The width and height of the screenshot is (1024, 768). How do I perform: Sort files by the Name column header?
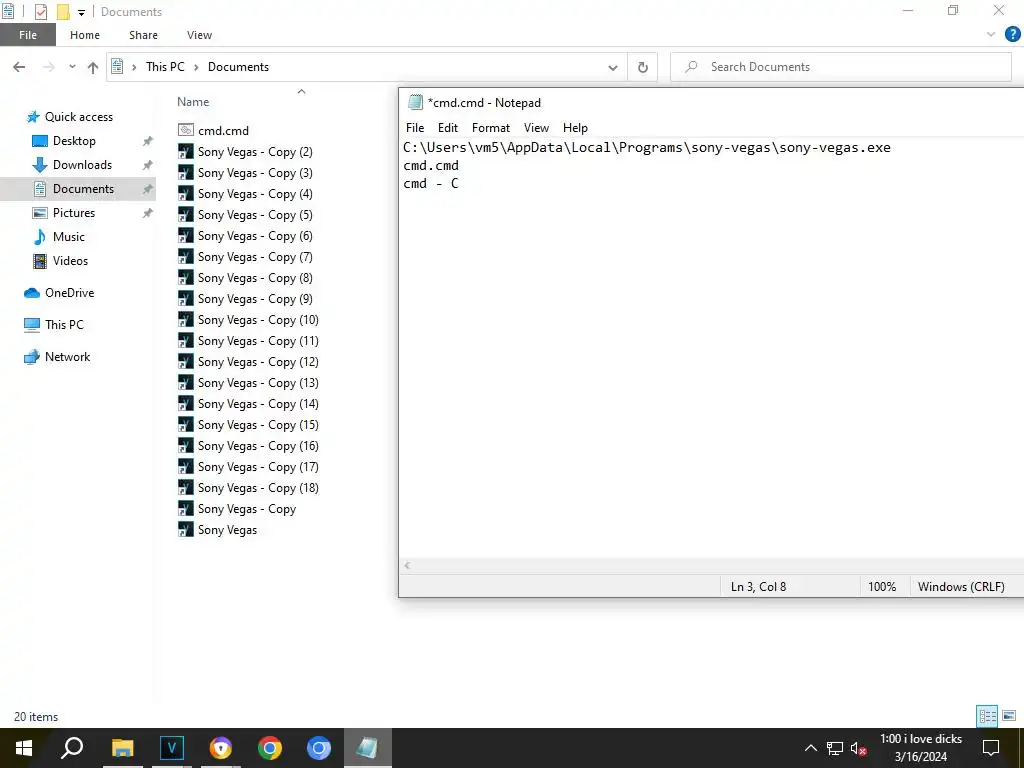[193, 102]
